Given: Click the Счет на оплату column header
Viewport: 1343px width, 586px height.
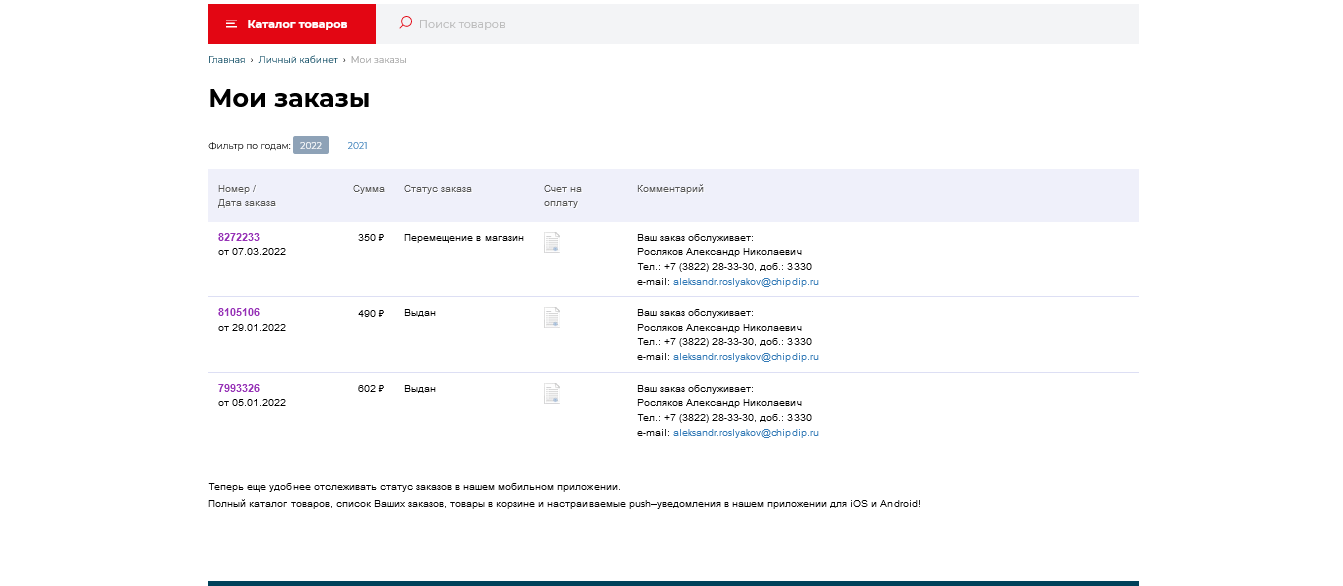Looking at the screenshot, I should click(562, 195).
